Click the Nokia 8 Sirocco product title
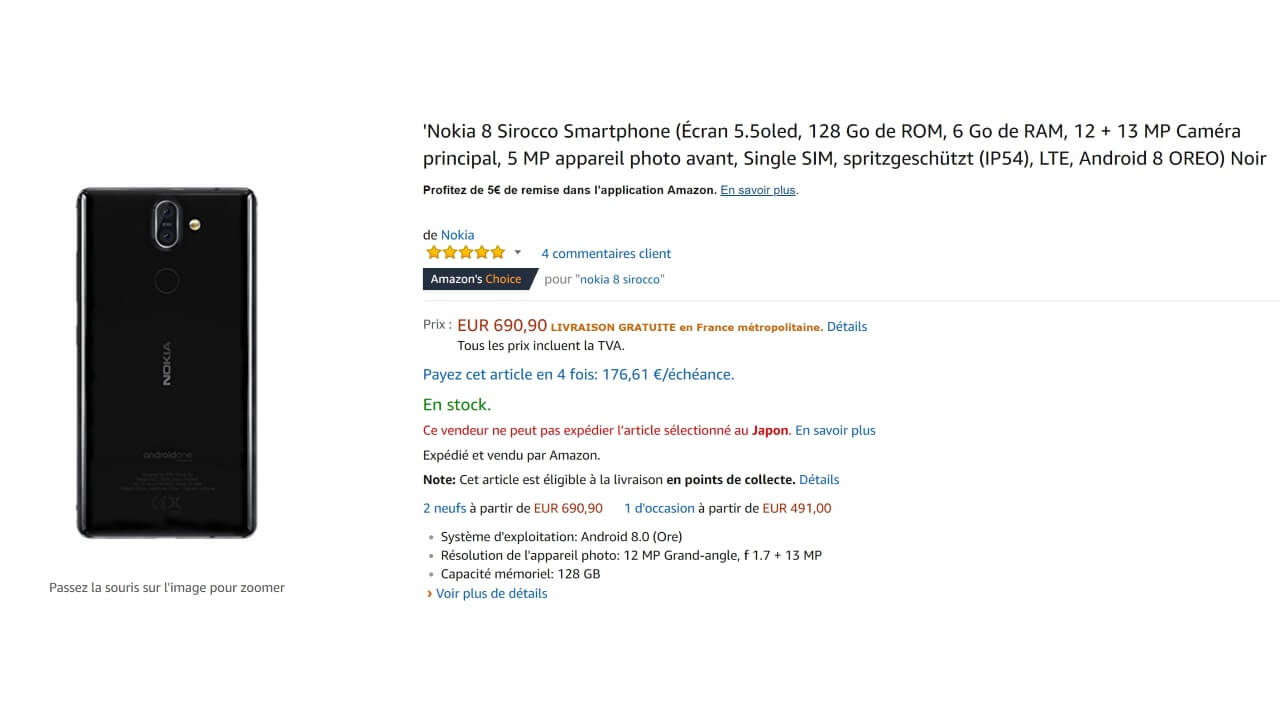This screenshot has height=720, width=1280. pyautogui.click(x=844, y=145)
